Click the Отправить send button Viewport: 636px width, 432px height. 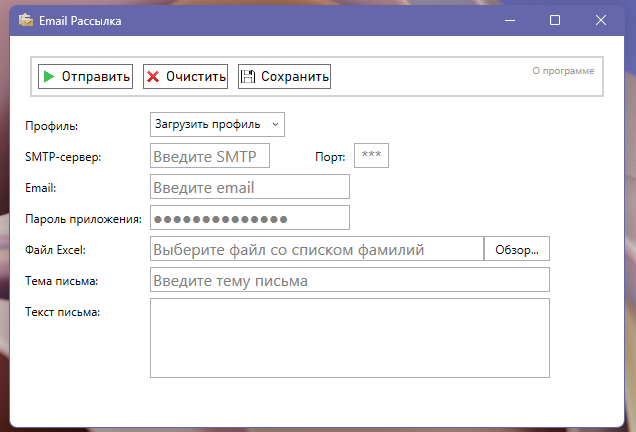click(86, 76)
